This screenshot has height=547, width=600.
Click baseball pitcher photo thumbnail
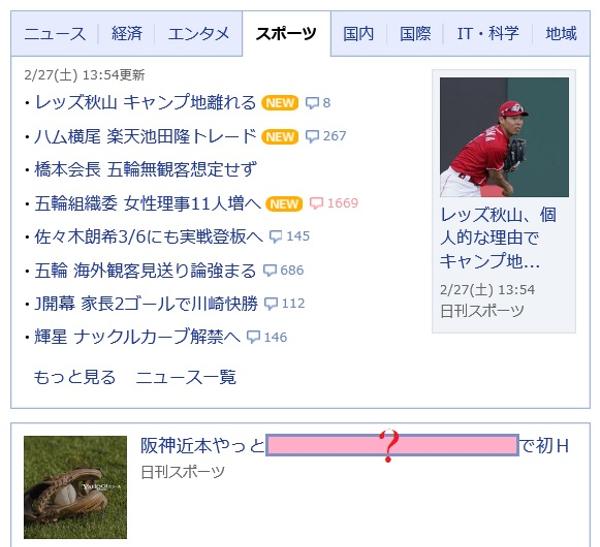pyautogui.click(x=504, y=137)
